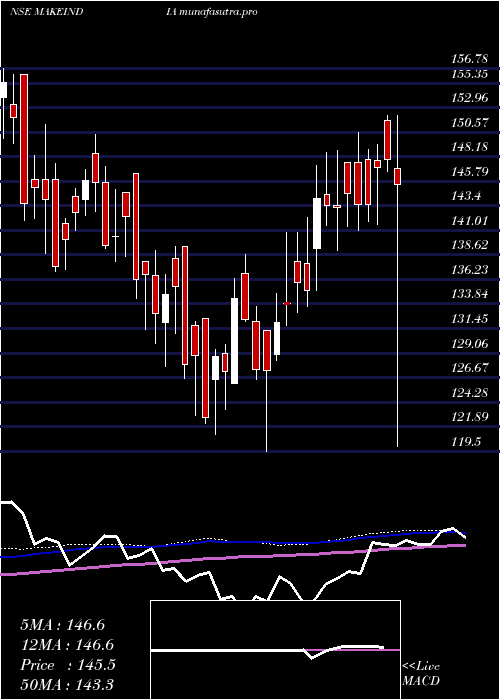Click the 136.23 price level label

(x=470, y=270)
